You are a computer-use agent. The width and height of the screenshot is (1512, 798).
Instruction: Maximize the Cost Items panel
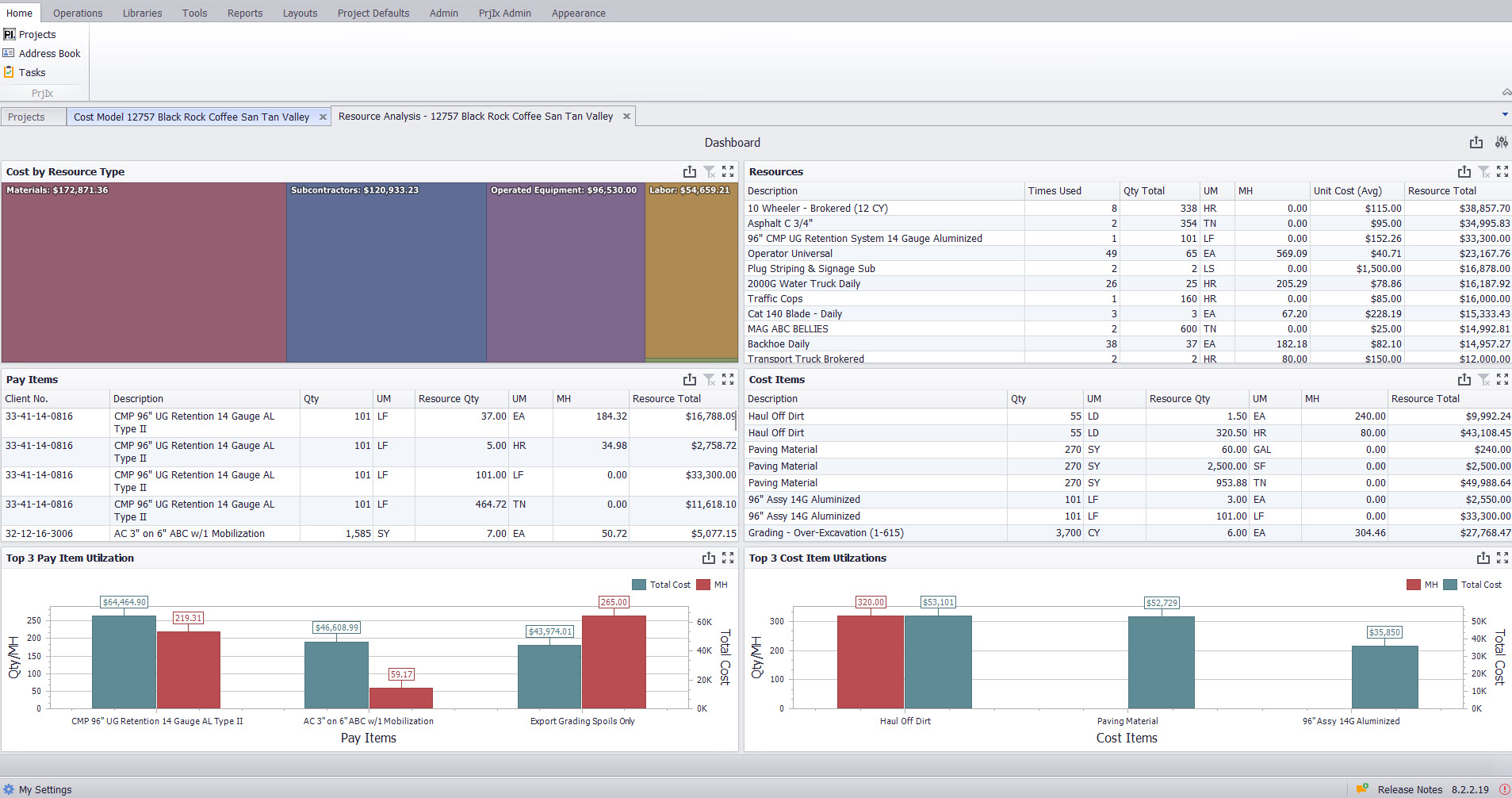(x=1502, y=379)
